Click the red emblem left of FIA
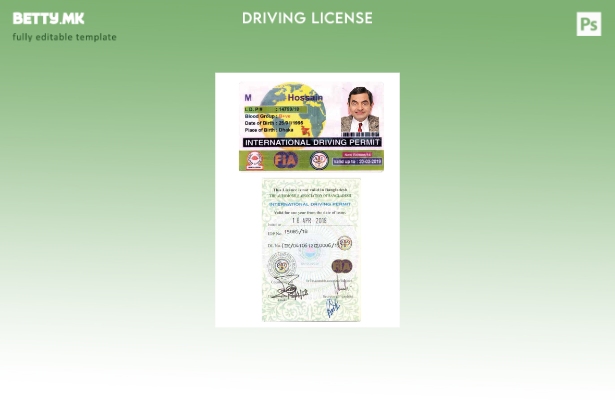Image resolution: width=615 pixels, height=400 pixels. coord(255,160)
